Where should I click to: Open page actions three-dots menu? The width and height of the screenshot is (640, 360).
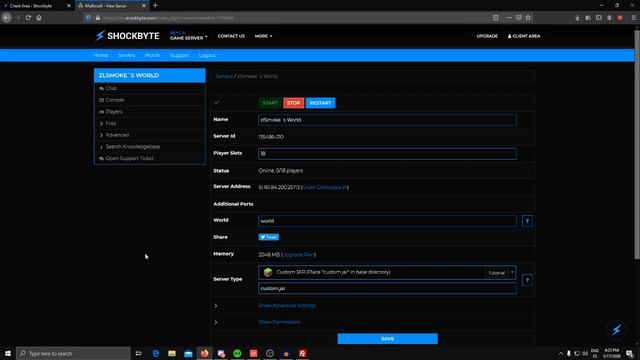pos(509,18)
